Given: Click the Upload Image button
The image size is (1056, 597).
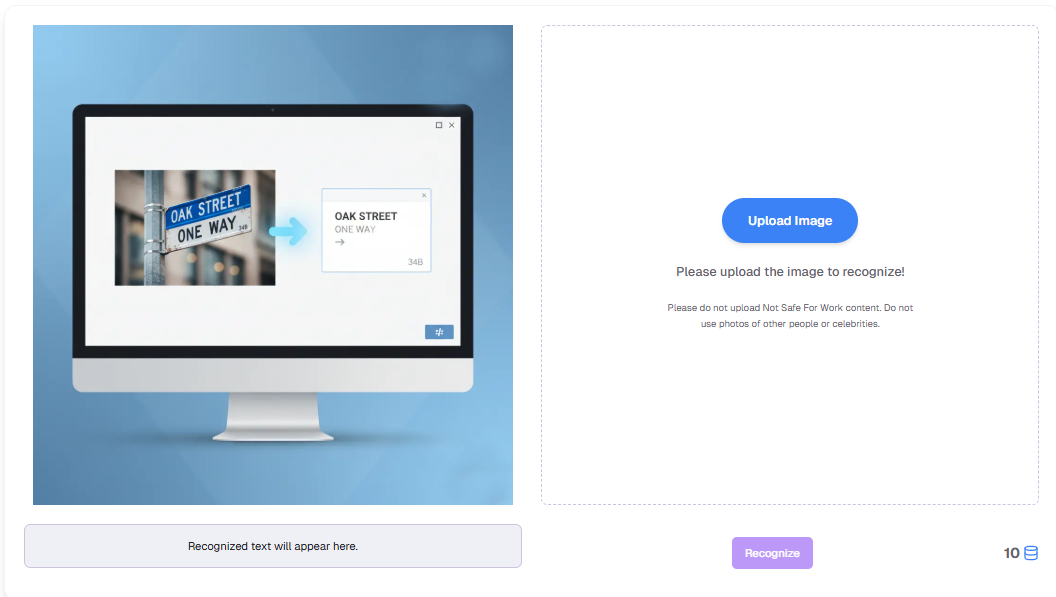Looking at the screenshot, I should (789, 220).
